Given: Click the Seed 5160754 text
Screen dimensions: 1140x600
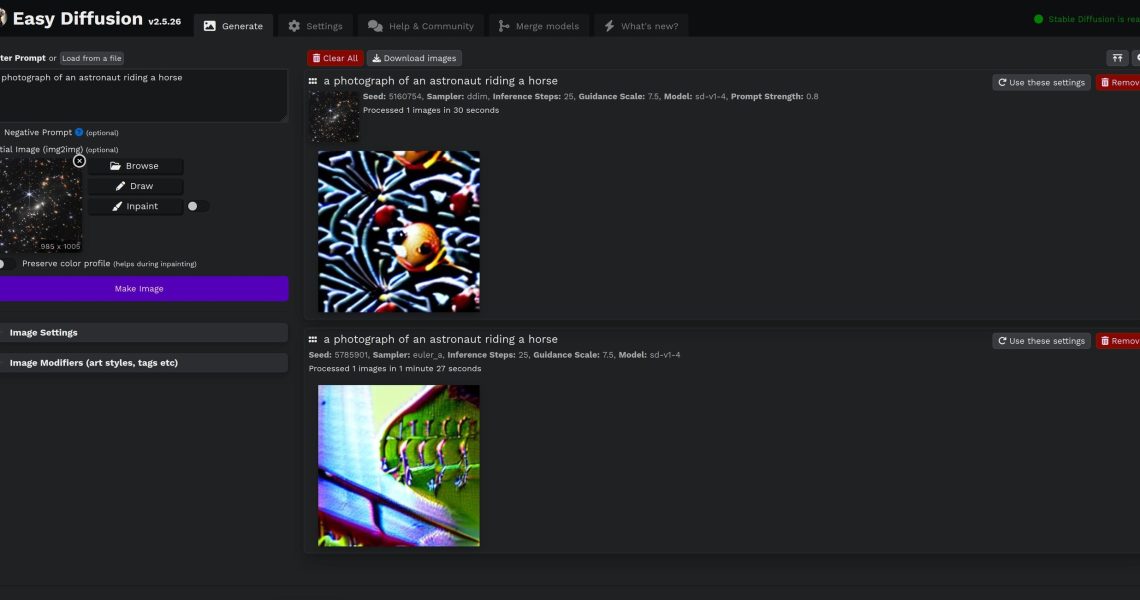Looking at the screenshot, I should pos(393,97).
